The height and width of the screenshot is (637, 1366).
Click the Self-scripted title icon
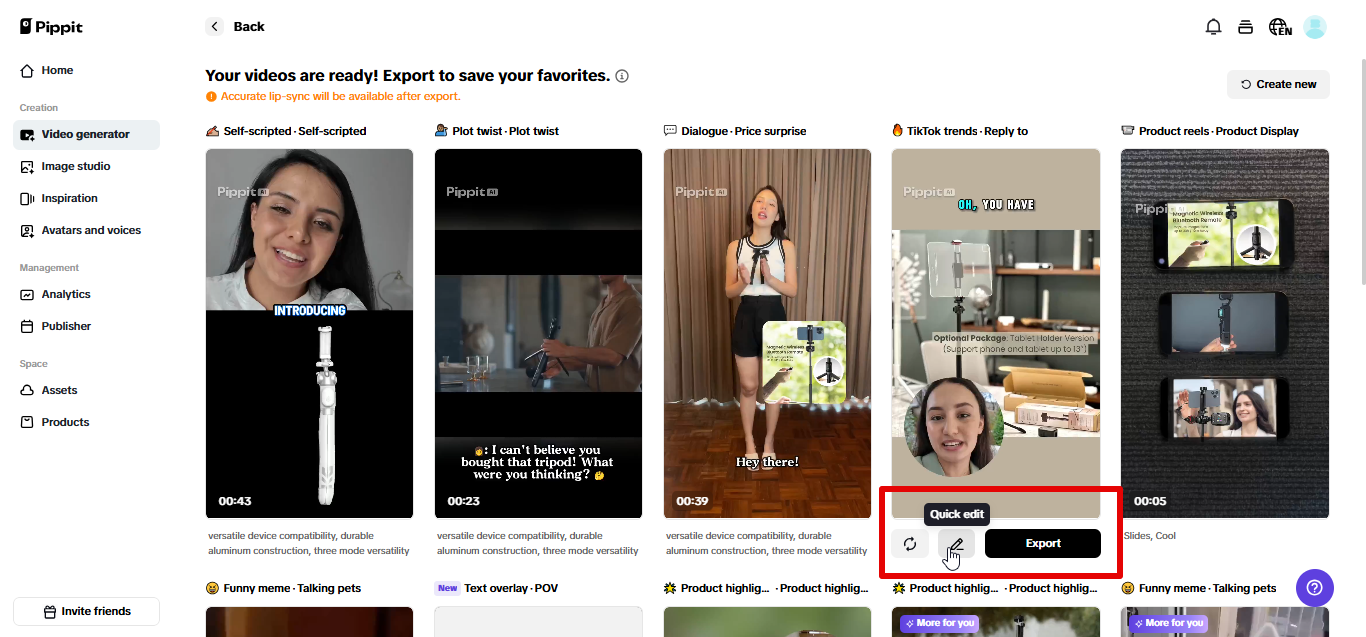pyautogui.click(x=212, y=131)
